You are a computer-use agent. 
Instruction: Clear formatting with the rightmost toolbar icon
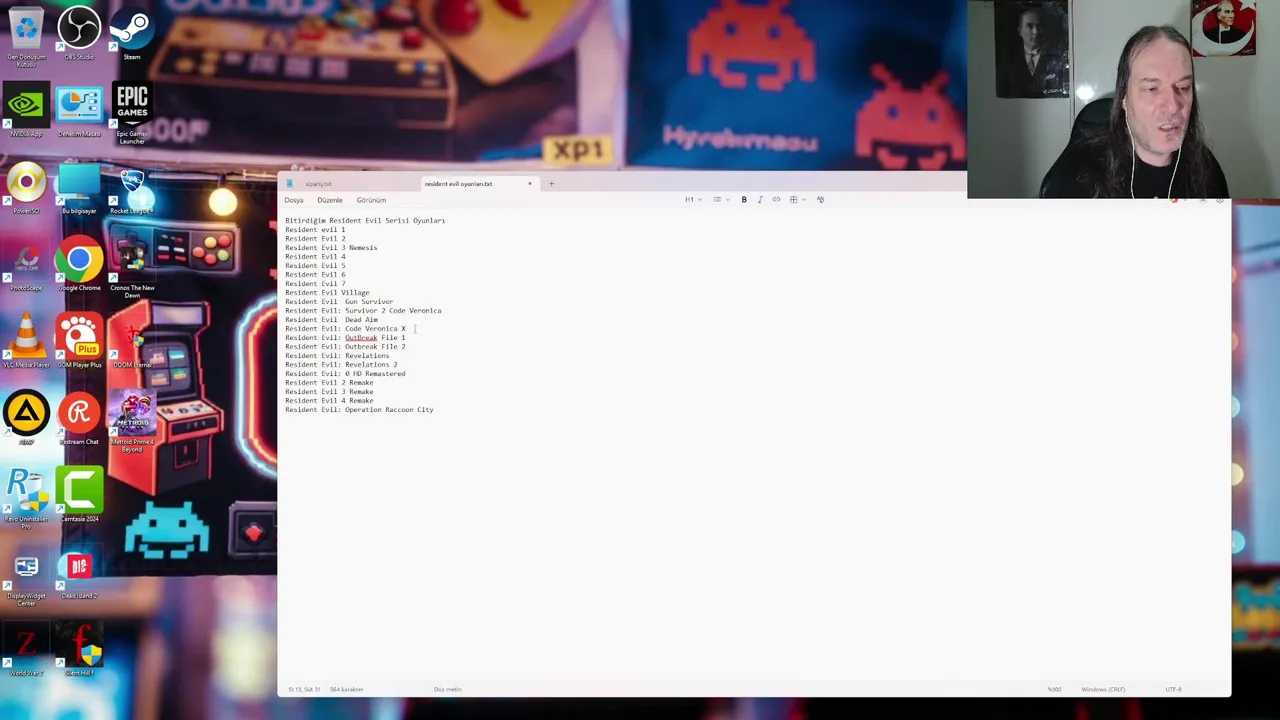point(820,200)
